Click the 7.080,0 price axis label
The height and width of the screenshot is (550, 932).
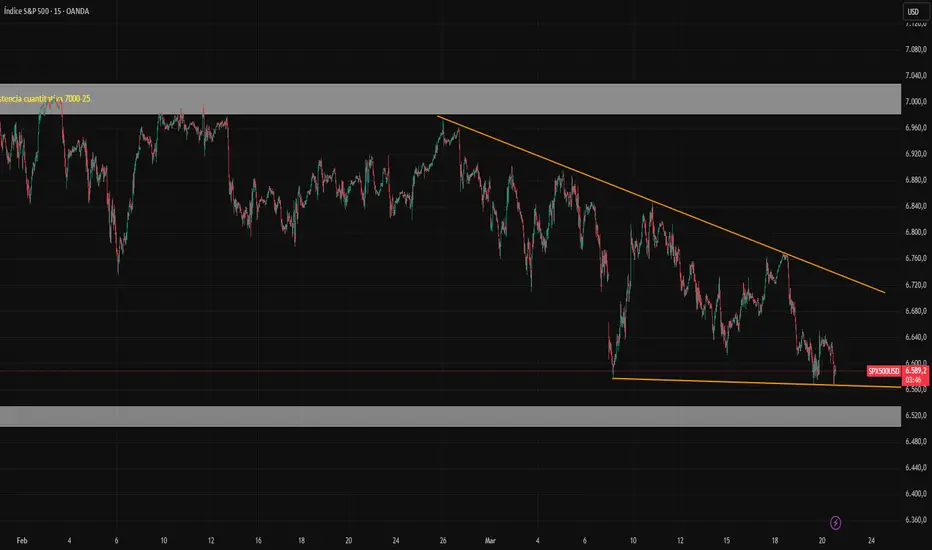[915, 49]
